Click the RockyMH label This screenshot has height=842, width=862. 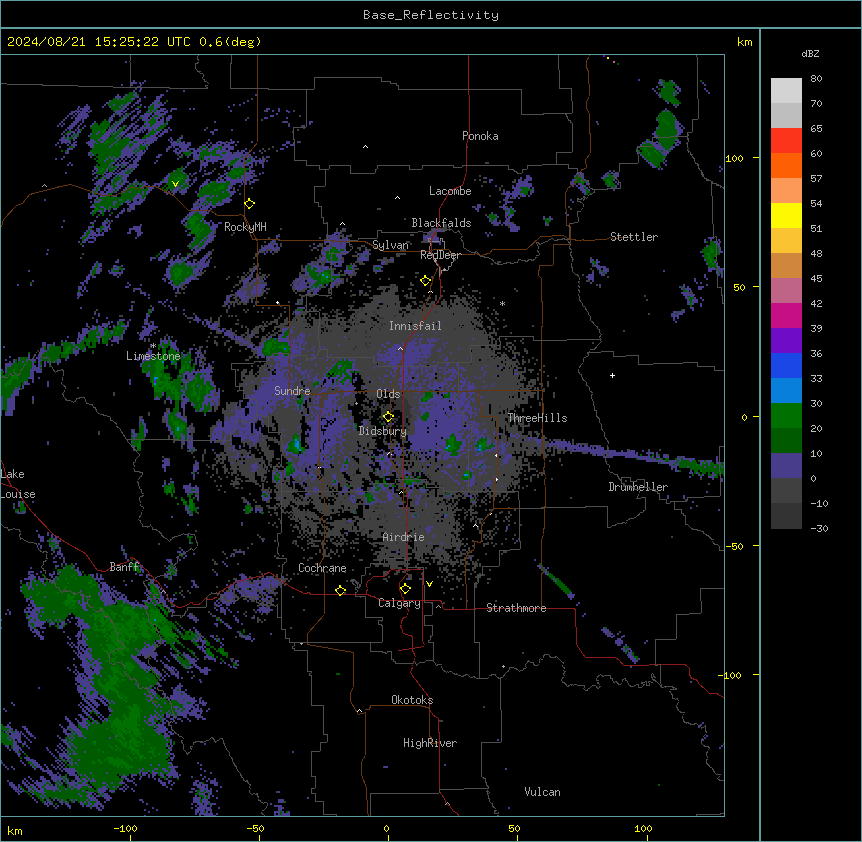[245, 227]
